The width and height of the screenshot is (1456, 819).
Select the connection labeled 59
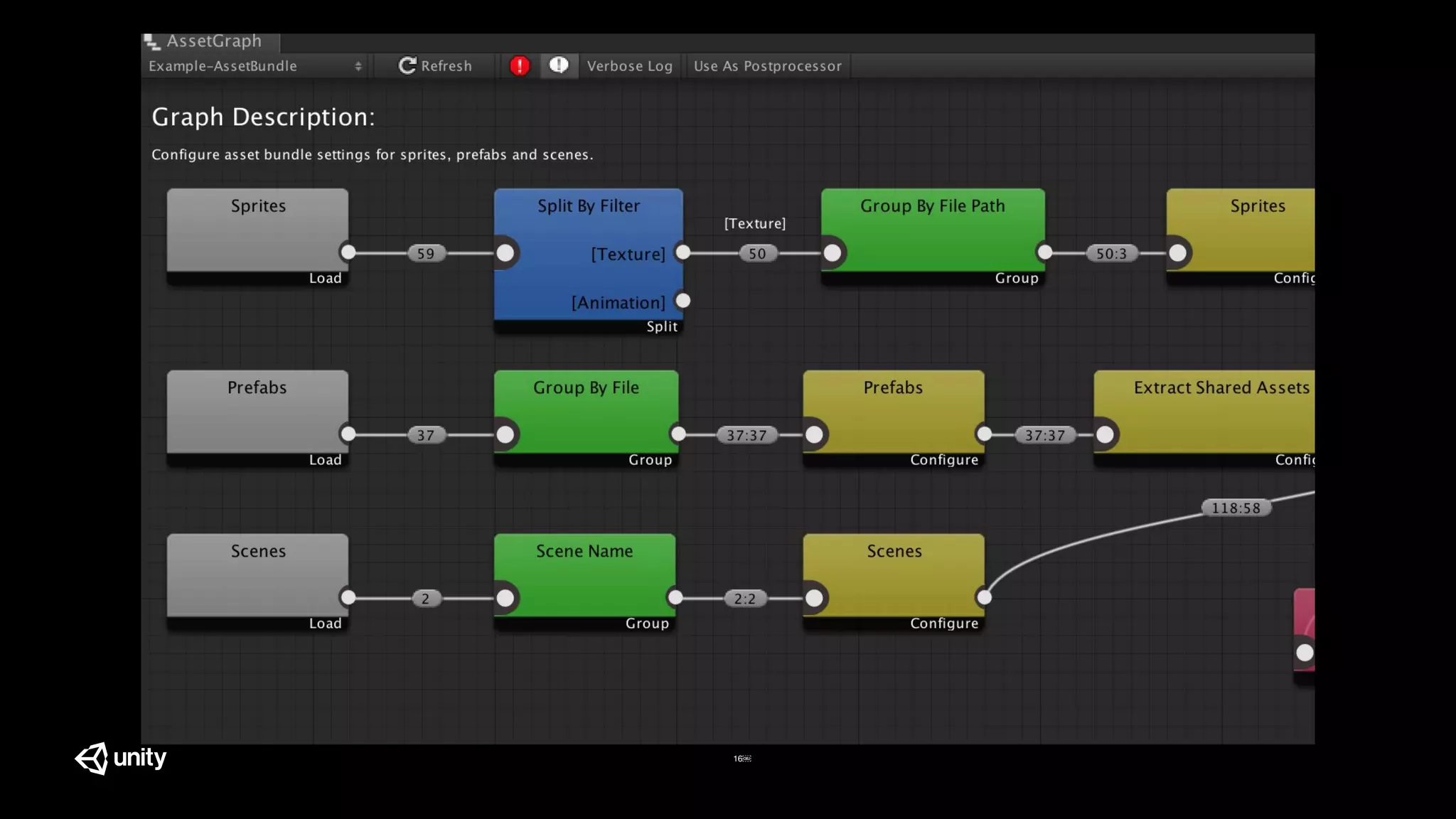click(x=425, y=254)
